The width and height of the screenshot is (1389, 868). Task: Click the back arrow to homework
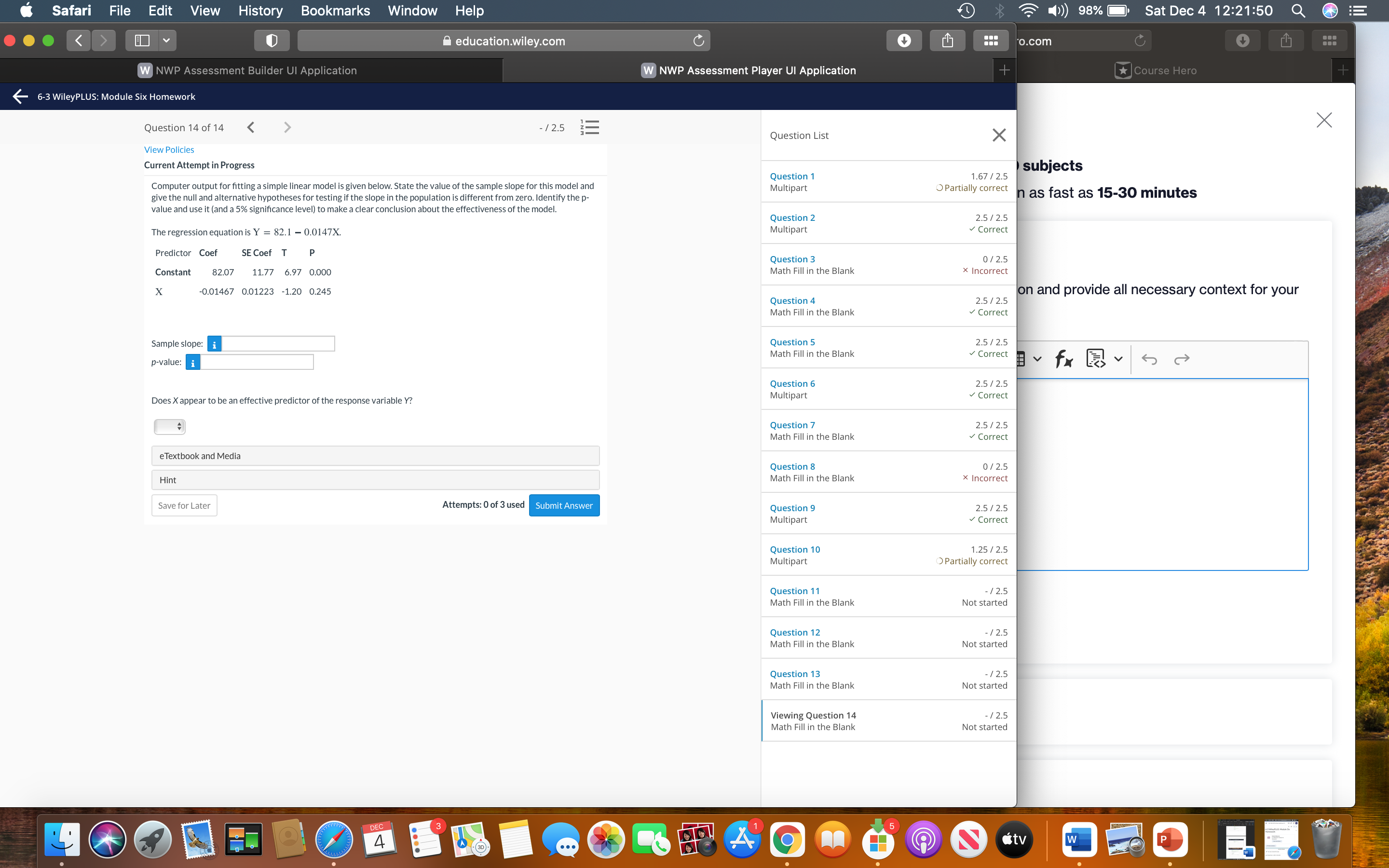[20, 96]
